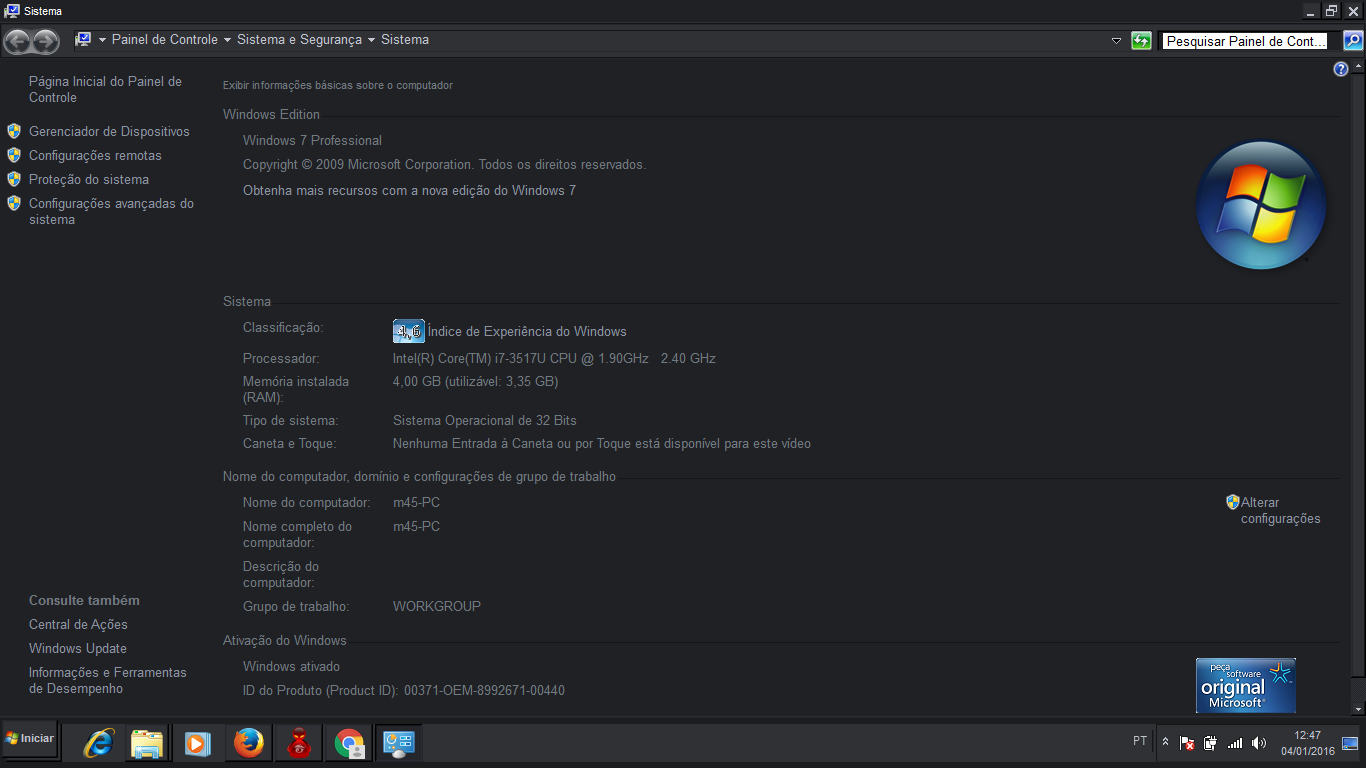
Task: Click the shield icon beside Proteção do sistema
Action: click(x=14, y=179)
